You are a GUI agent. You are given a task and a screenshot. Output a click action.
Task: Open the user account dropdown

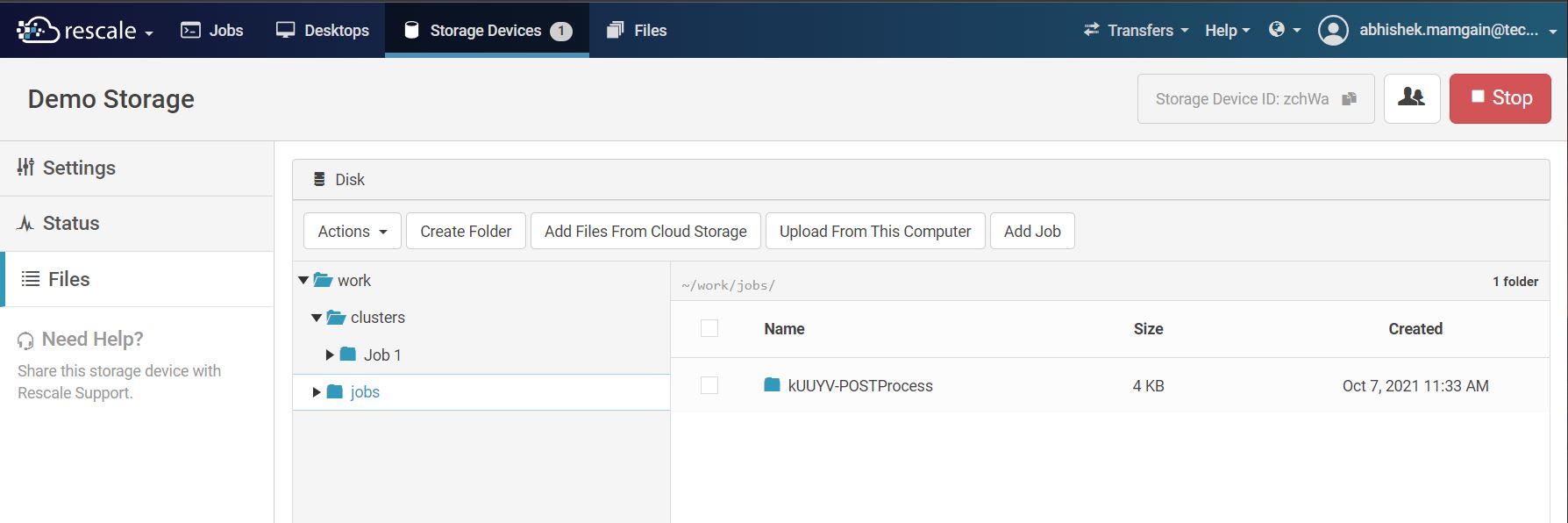pos(1438,30)
